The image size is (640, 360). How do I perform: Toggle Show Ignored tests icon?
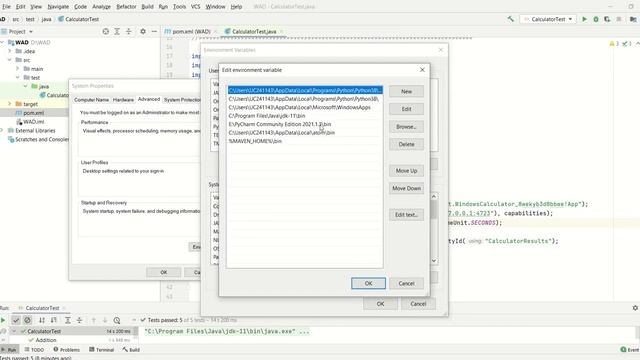click(27, 320)
